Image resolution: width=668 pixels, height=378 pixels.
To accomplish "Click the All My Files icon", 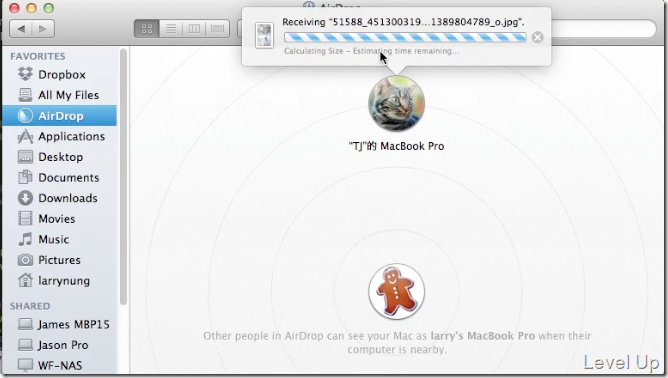I will point(25,95).
